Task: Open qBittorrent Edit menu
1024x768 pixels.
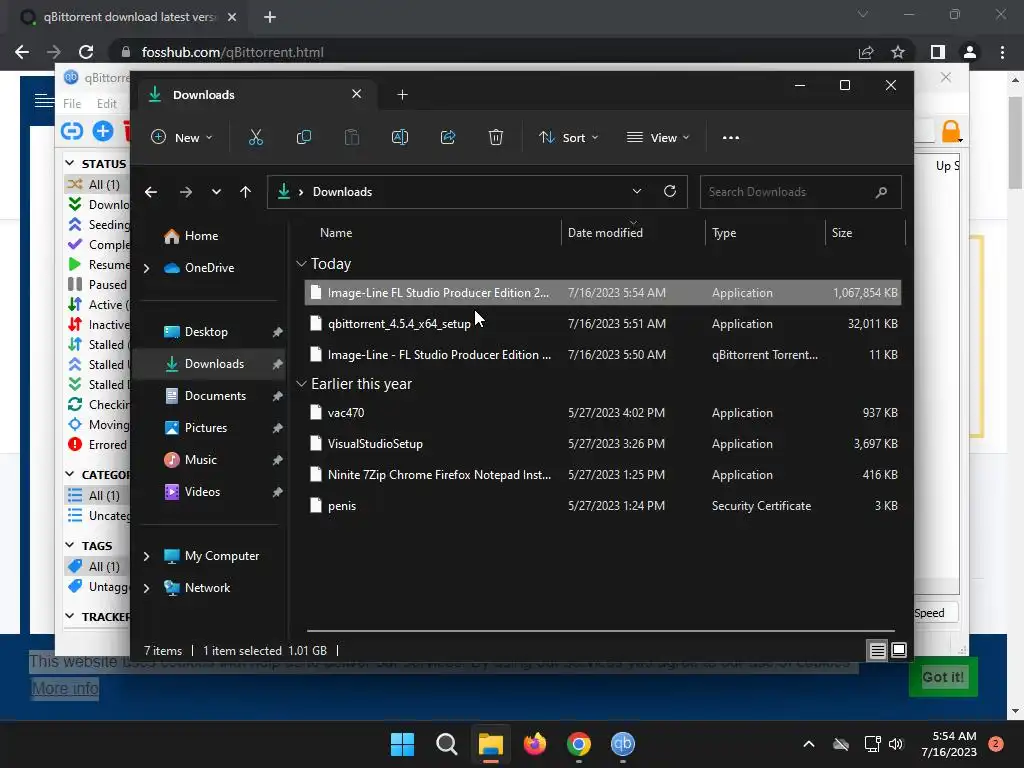Action: point(106,104)
